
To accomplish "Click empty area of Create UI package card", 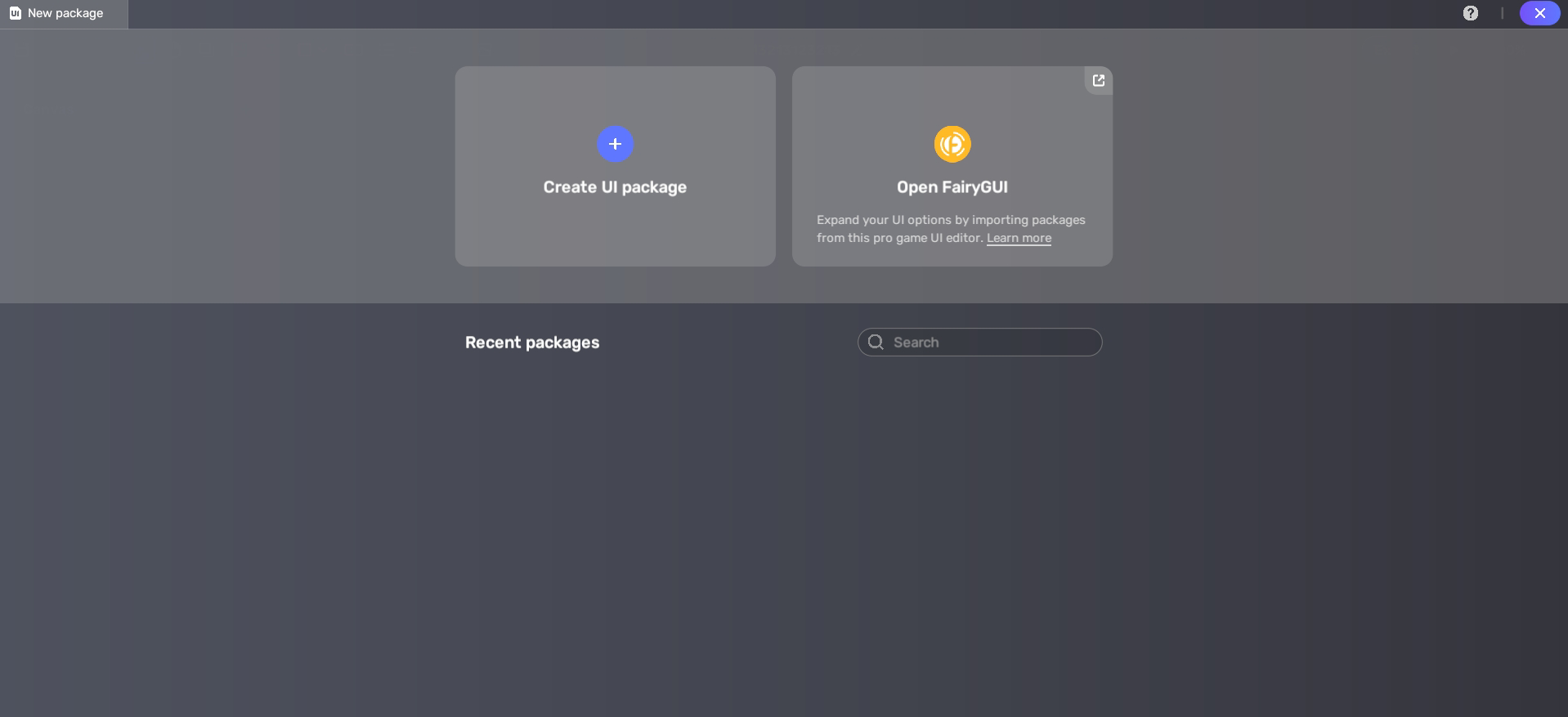I will (x=615, y=233).
